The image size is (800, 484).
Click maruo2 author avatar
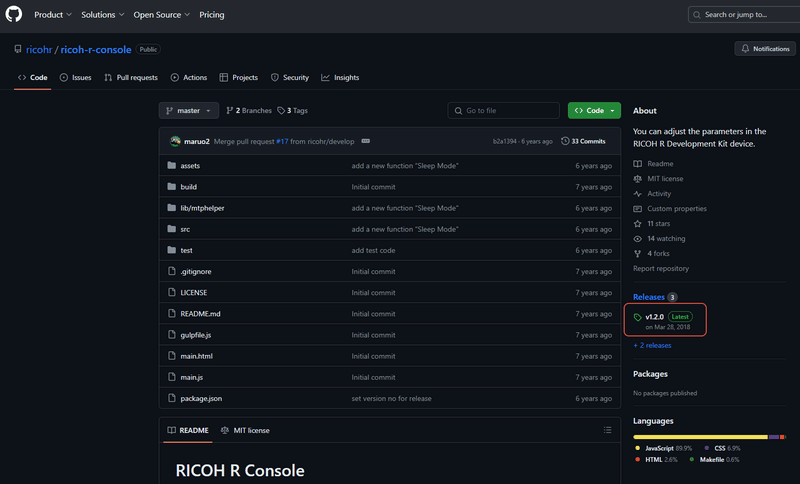[175, 141]
